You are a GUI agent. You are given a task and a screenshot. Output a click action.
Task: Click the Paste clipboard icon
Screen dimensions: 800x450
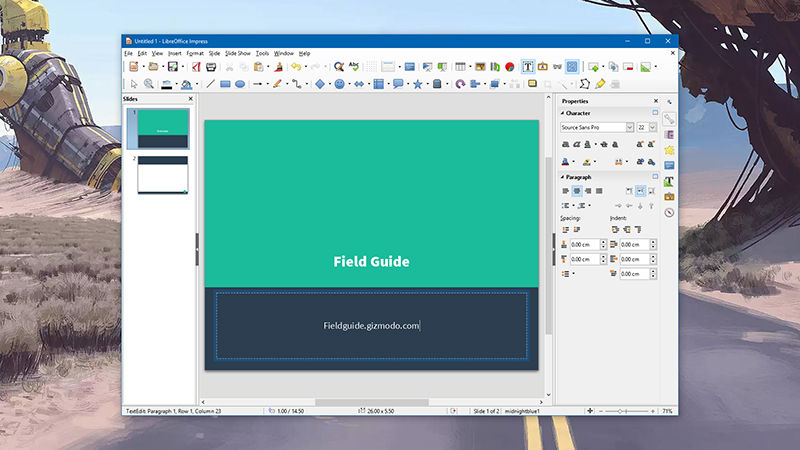point(259,67)
